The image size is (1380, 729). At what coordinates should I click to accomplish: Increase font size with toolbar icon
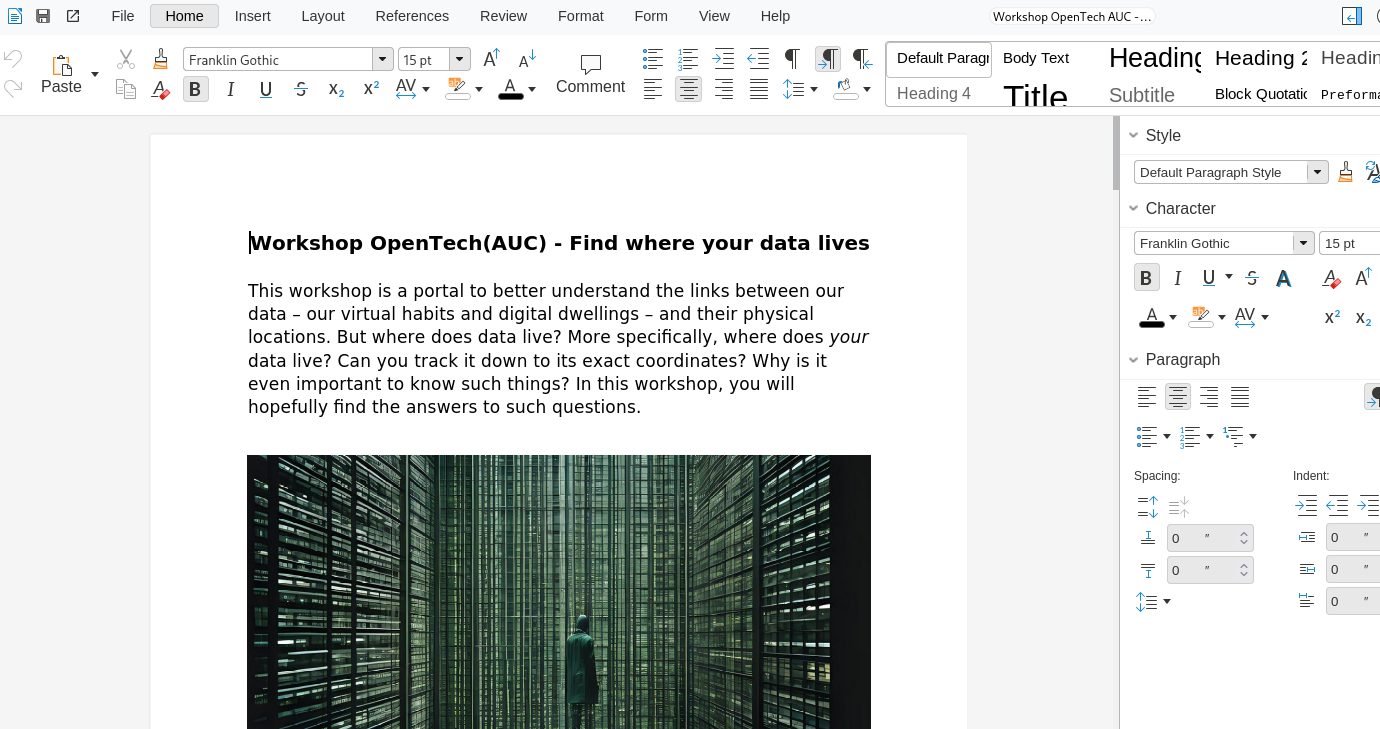click(491, 59)
